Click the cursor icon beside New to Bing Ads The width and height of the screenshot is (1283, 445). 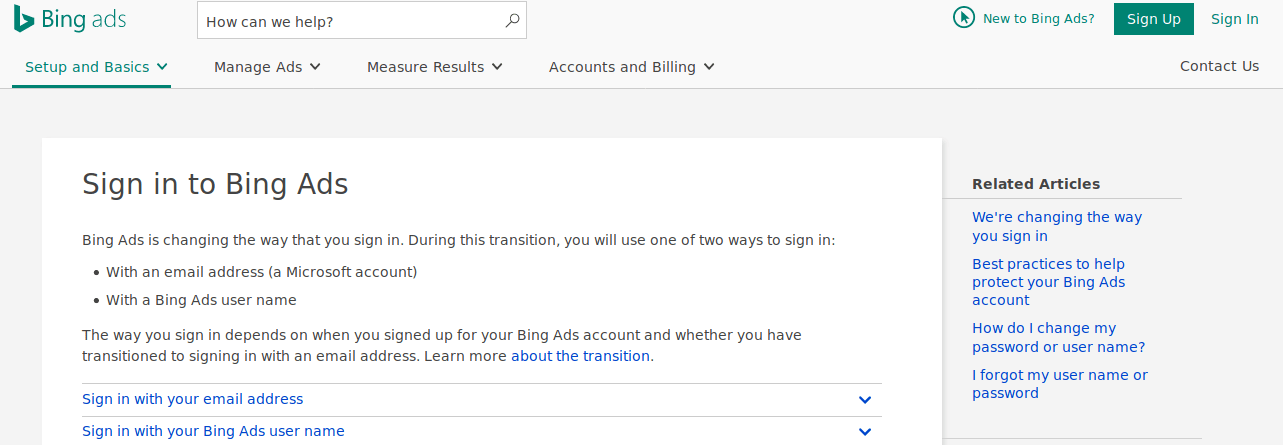(x=964, y=18)
